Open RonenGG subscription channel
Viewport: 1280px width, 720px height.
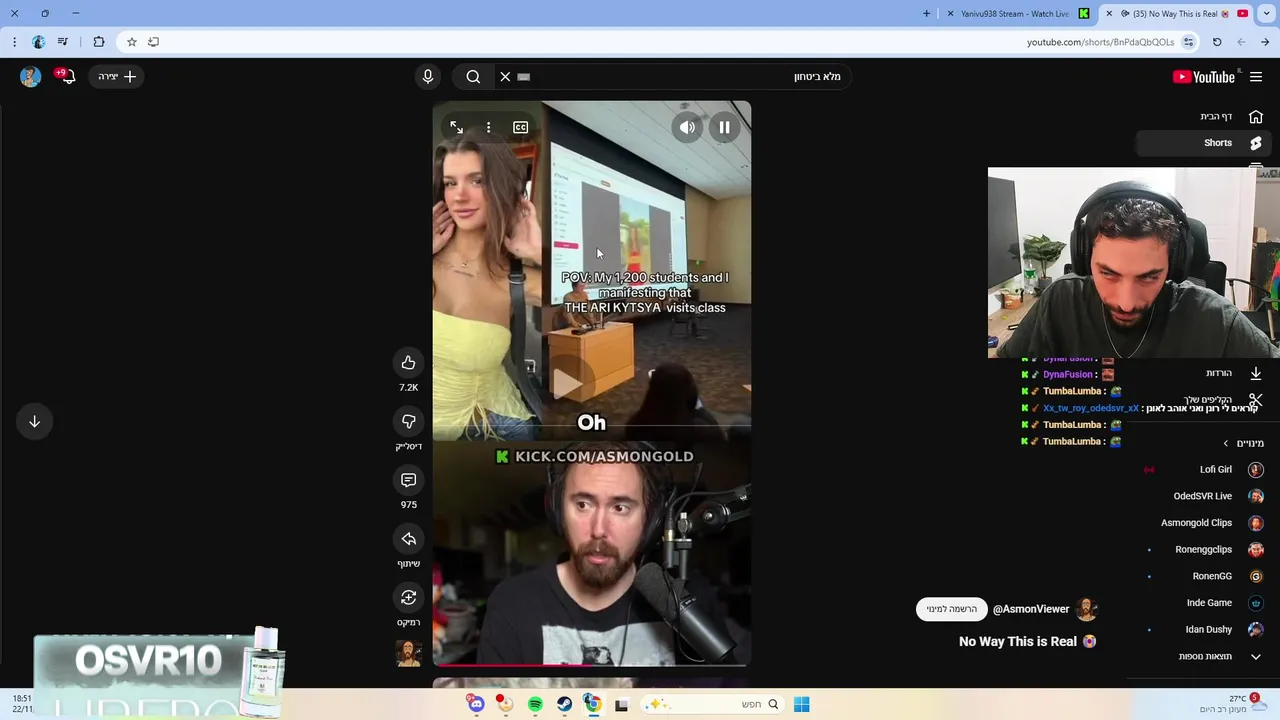(1205, 576)
